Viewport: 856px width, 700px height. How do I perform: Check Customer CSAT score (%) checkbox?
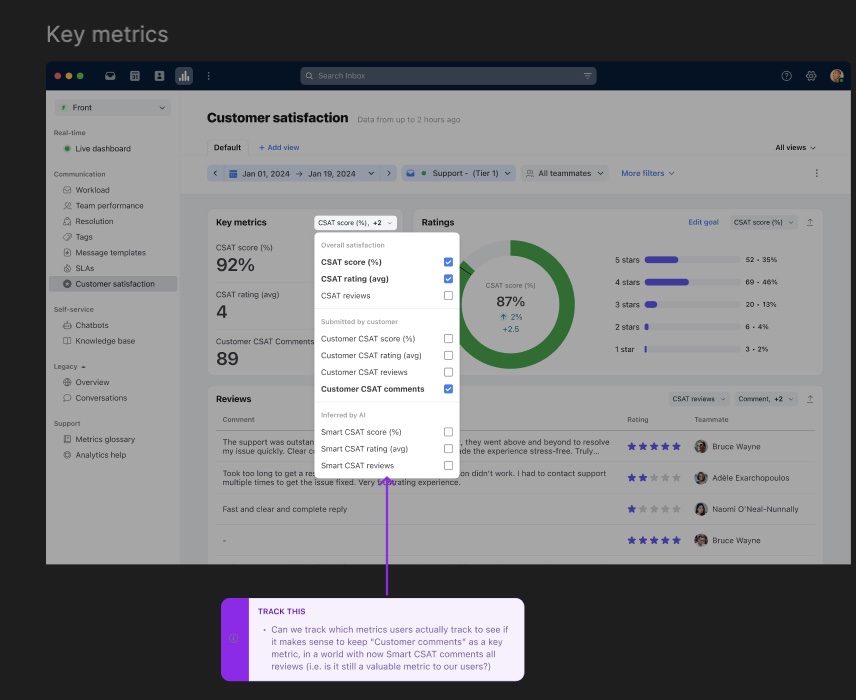click(x=448, y=339)
